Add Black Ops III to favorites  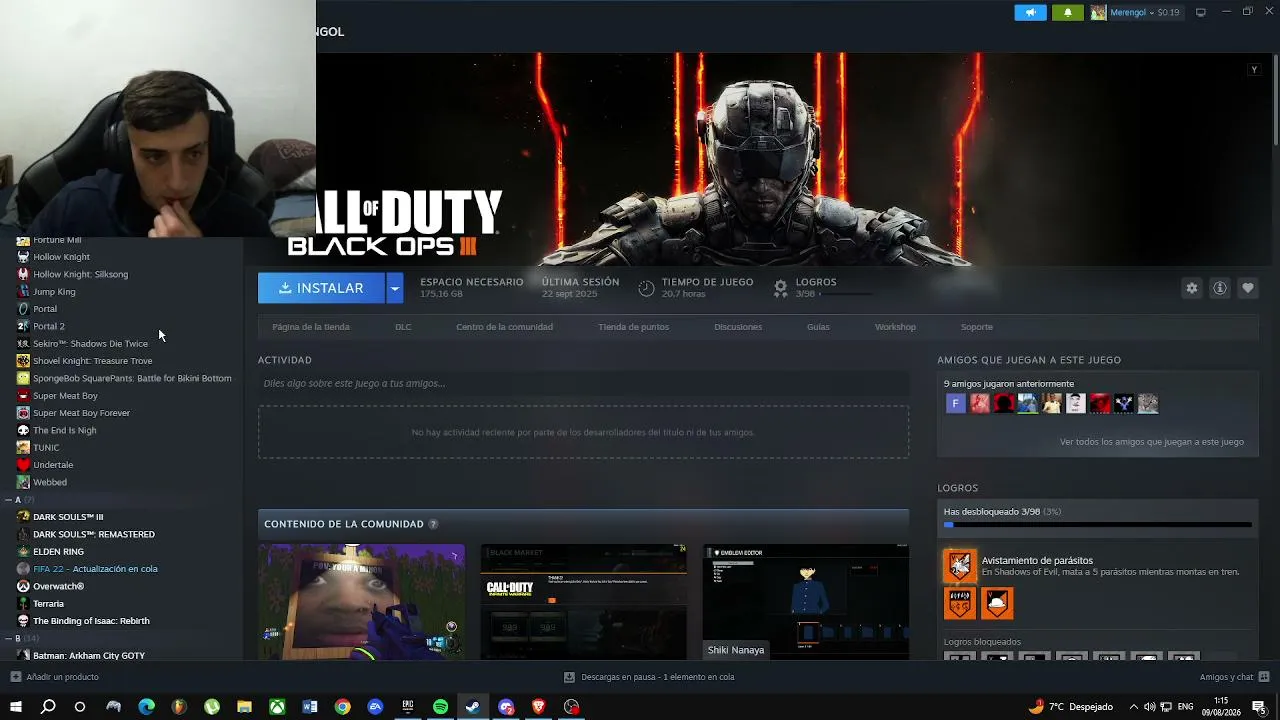(x=1247, y=288)
